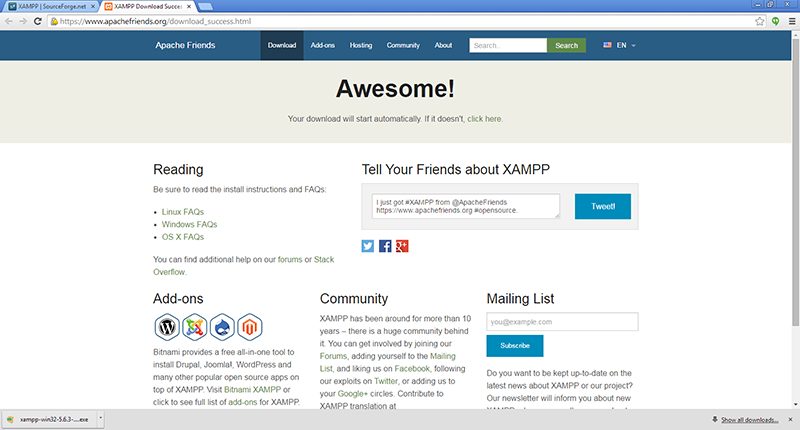Go to the Hosting nav item
The image size is (800, 430).
click(x=361, y=45)
